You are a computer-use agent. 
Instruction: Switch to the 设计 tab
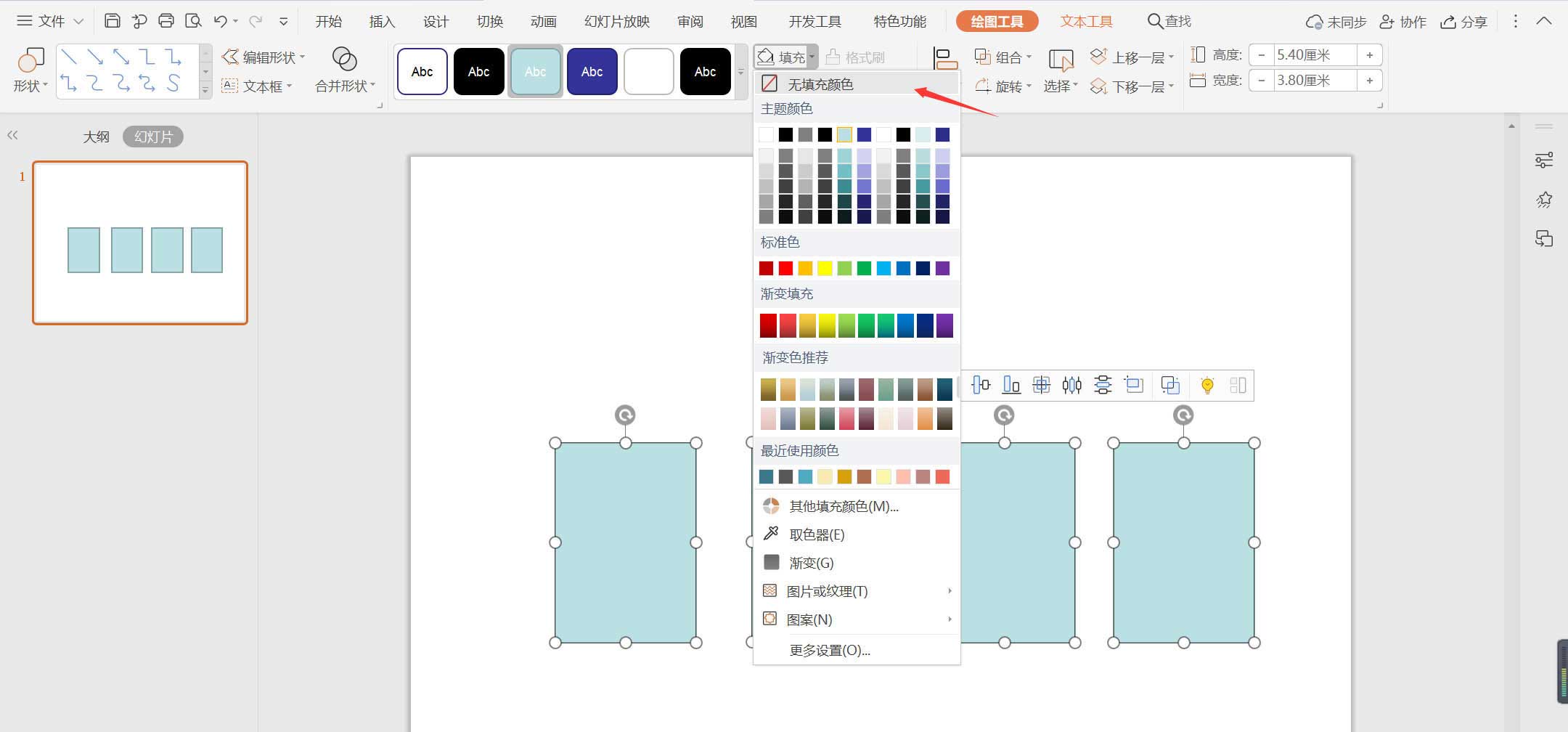[436, 22]
